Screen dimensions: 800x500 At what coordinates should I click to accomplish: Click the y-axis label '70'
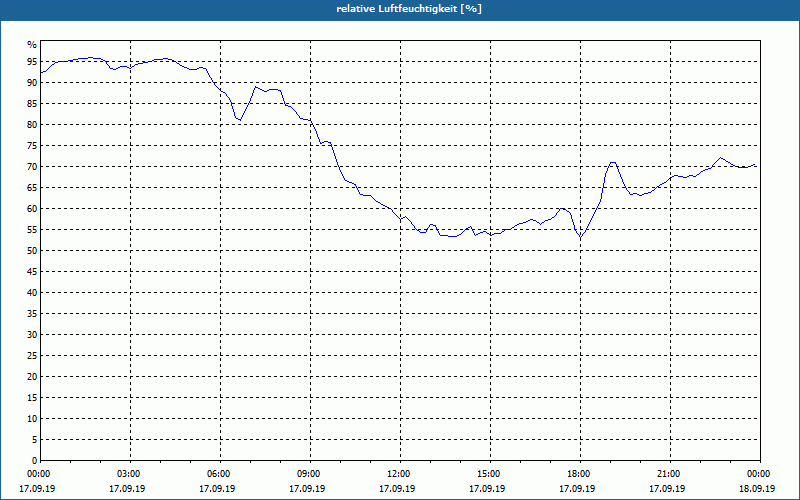tap(32, 167)
